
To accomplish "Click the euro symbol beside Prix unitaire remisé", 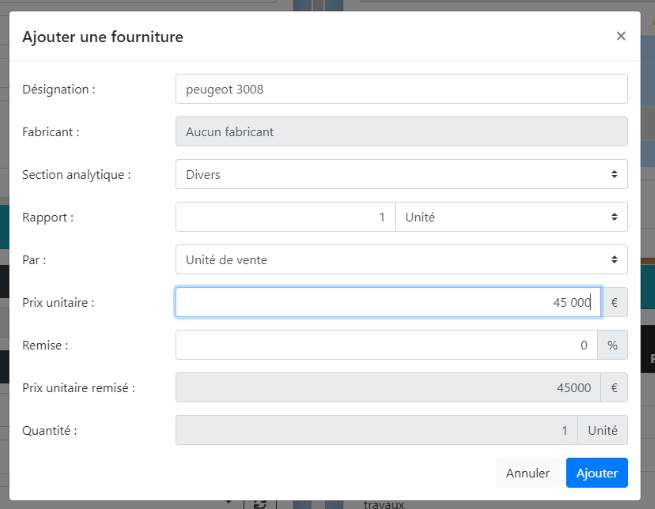I will (x=614, y=388).
